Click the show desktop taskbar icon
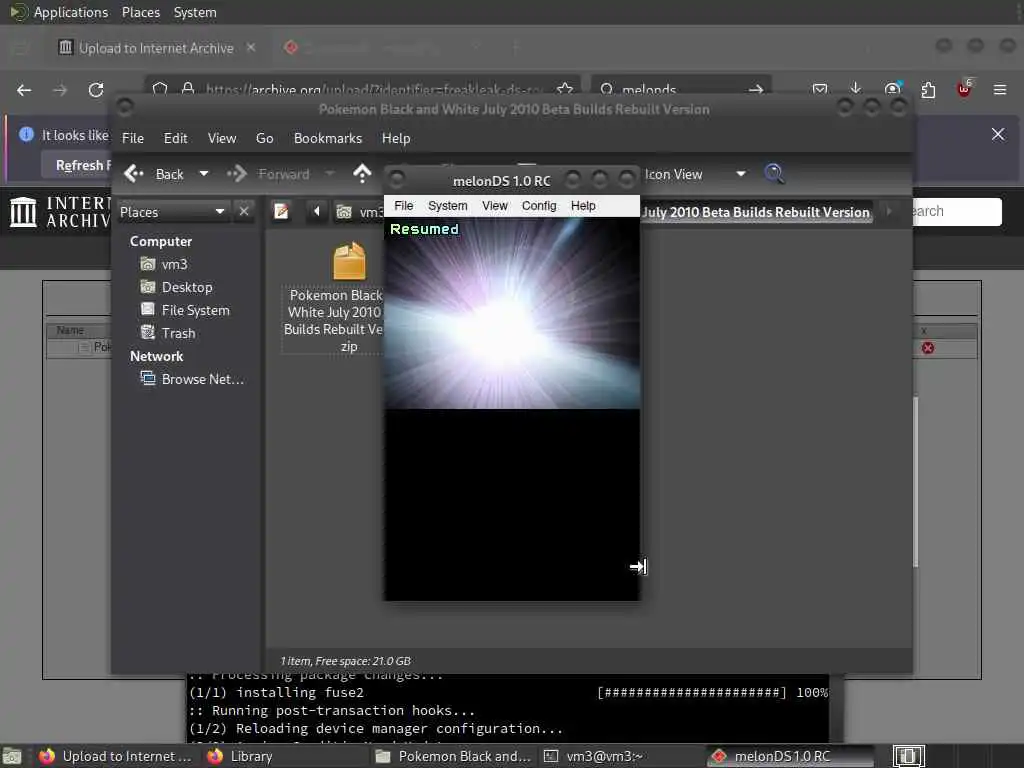This screenshot has width=1024, height=768. coord(12,757)
